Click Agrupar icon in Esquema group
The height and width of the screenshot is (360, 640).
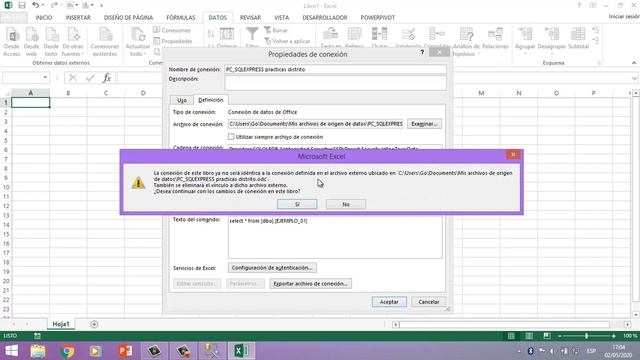click(x=525, y=39)
